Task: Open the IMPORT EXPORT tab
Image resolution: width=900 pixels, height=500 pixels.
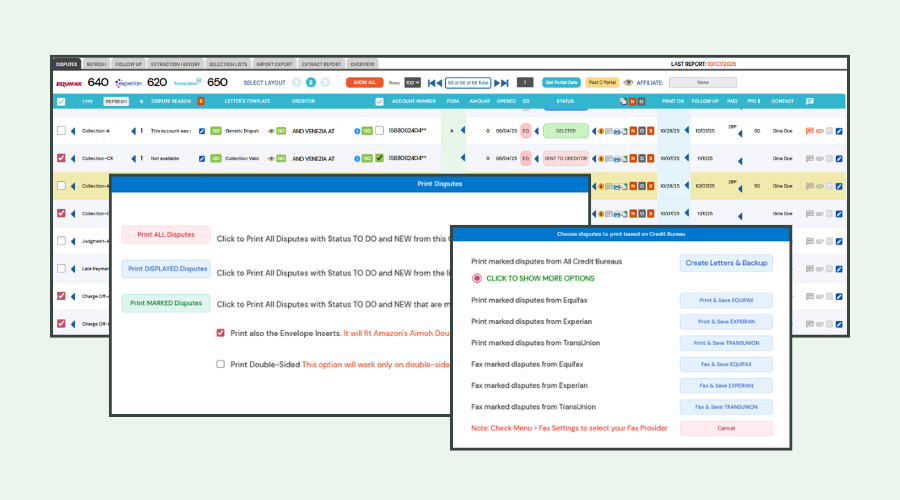Action: pos(274,64)
